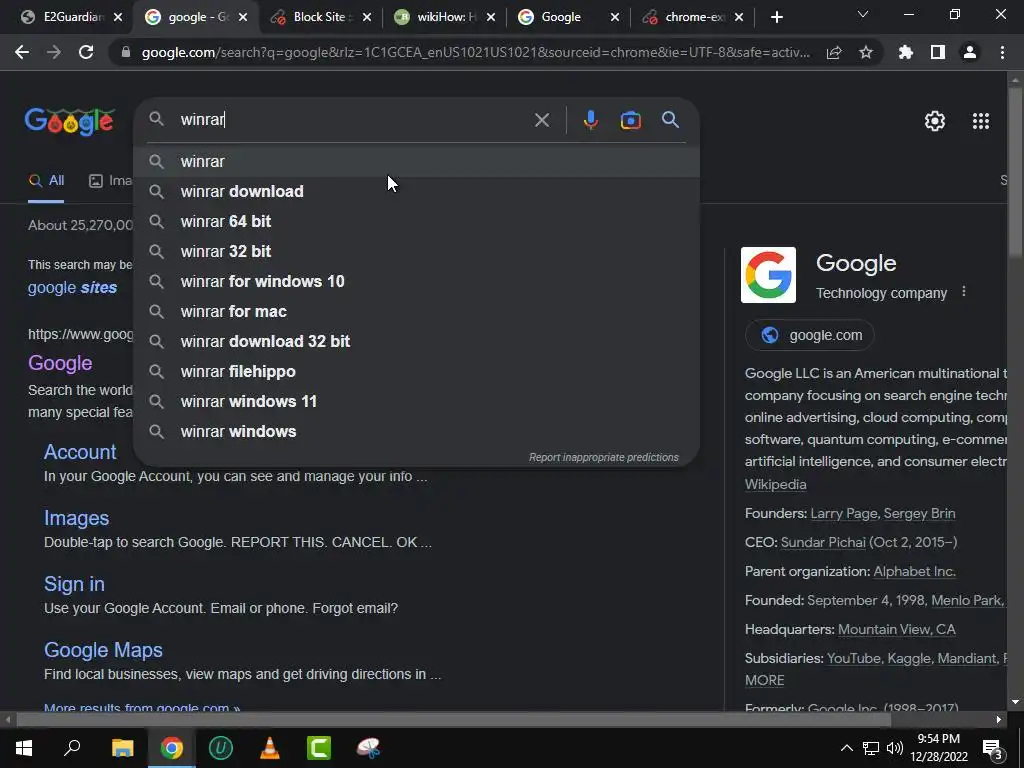Click the Chrome back arrow

(x=22, y=52)
